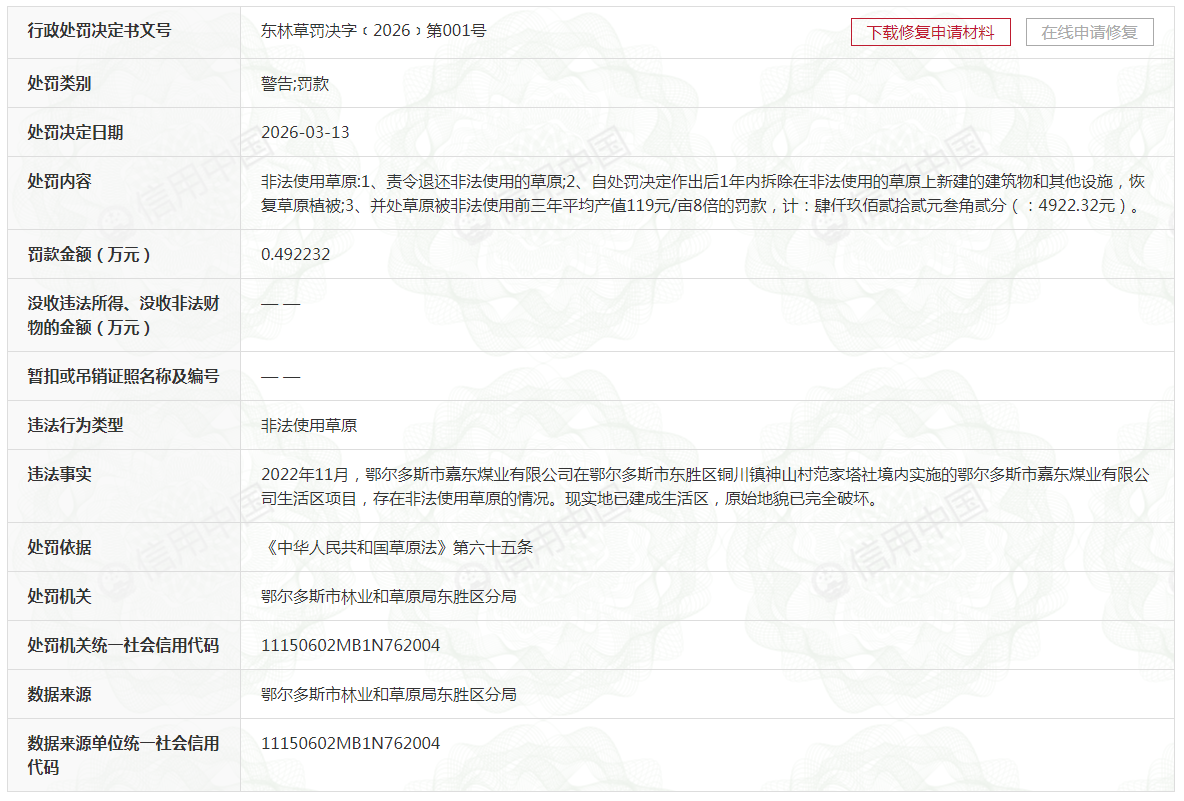Click the 行政处罚决定书文号 row label
1184x801 pixels.
pyautogui.click(x=99, y=31)
